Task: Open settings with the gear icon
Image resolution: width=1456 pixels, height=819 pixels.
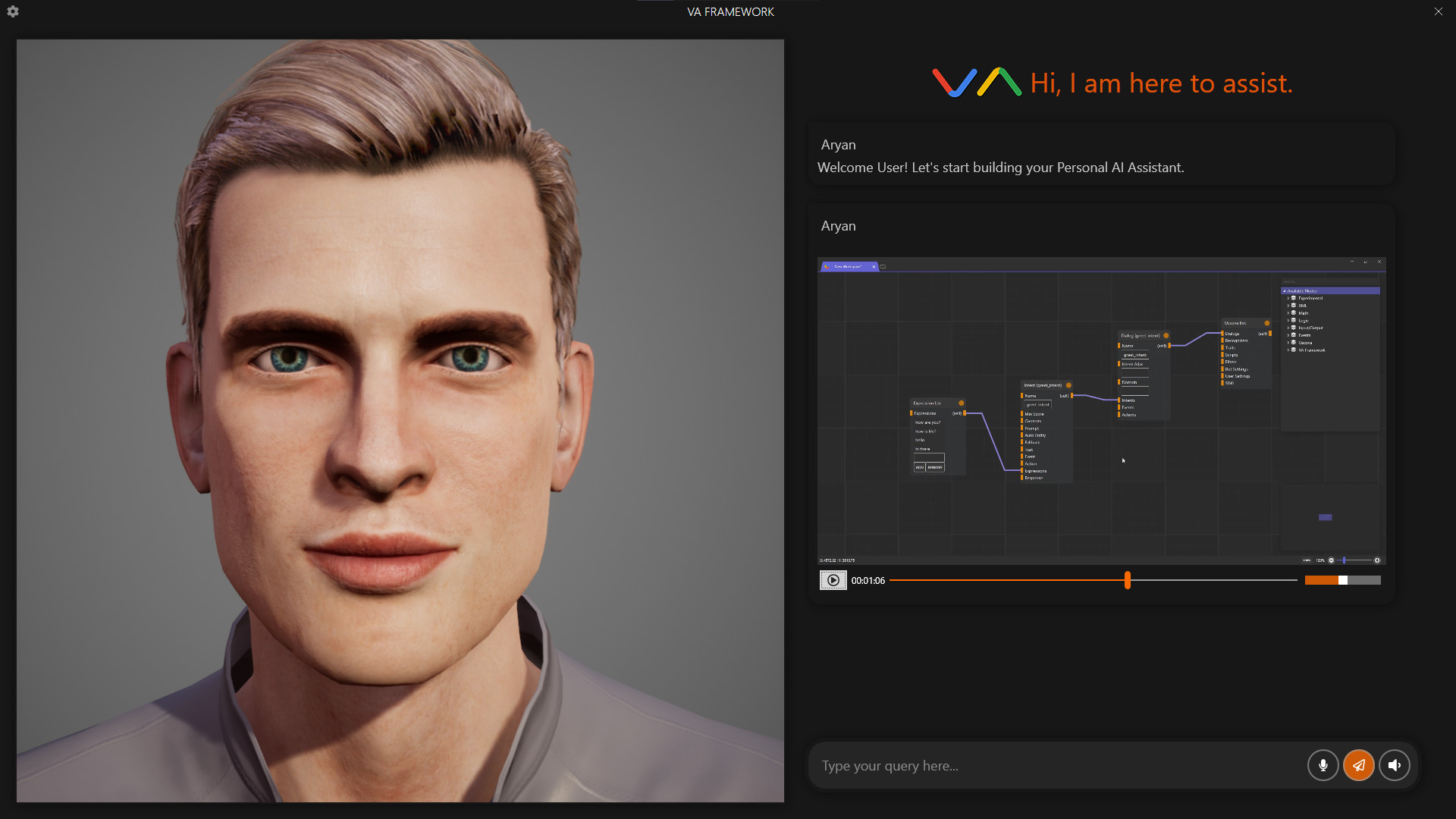Action: tap(12, 11)
